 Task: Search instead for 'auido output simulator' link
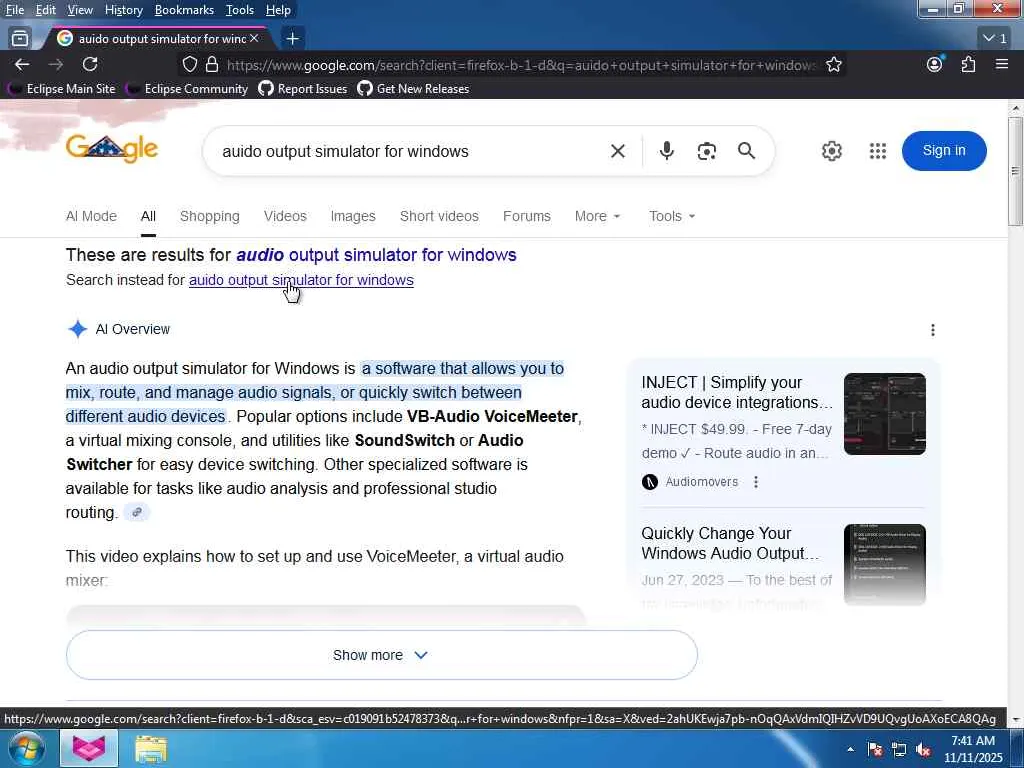pos(301,280)
